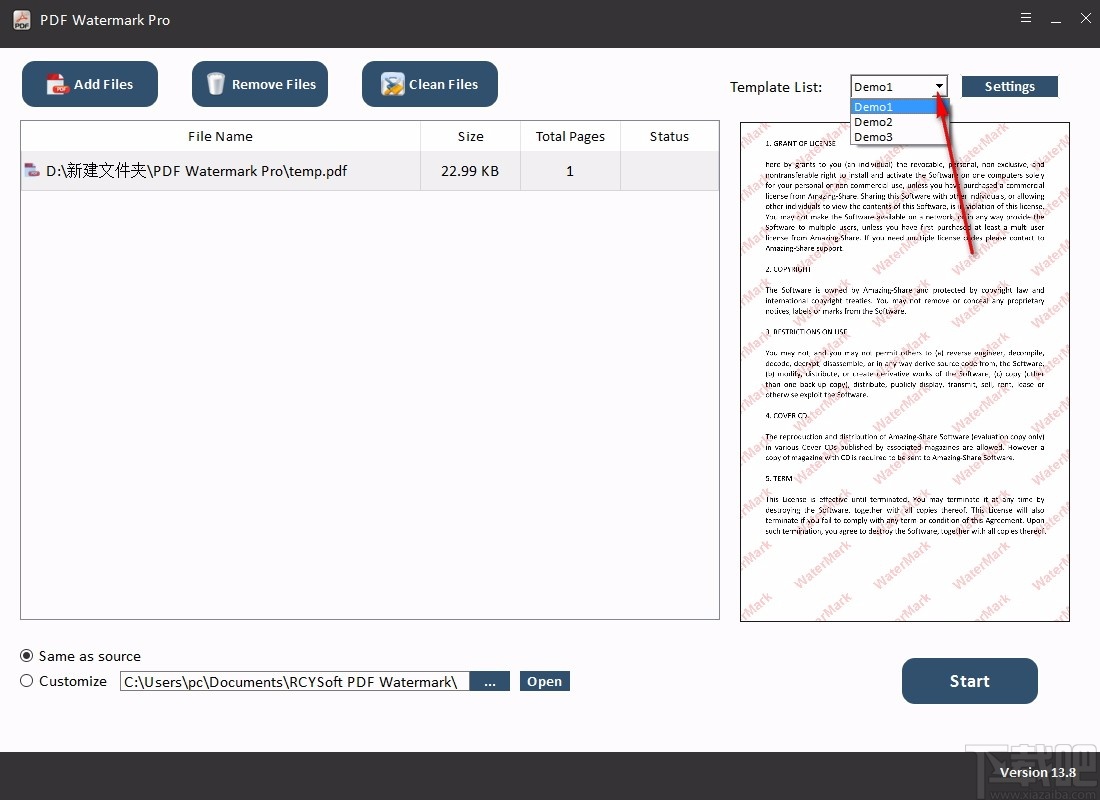
Task: Click the Status column header
Action: pos(669,136)
